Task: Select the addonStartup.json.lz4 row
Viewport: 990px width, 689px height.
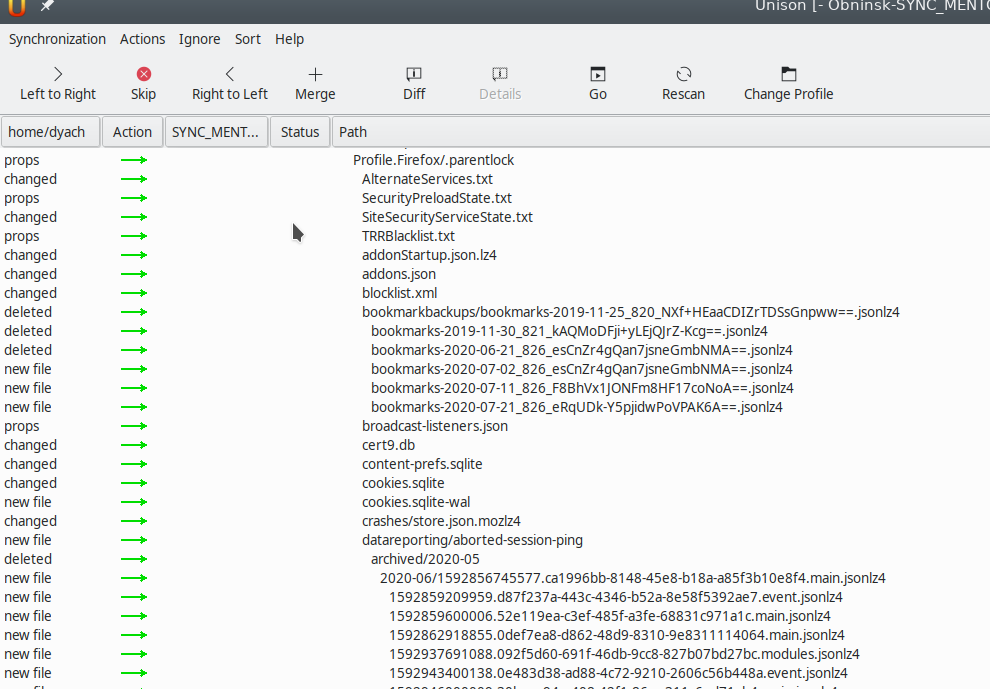Action: point(495,255)
